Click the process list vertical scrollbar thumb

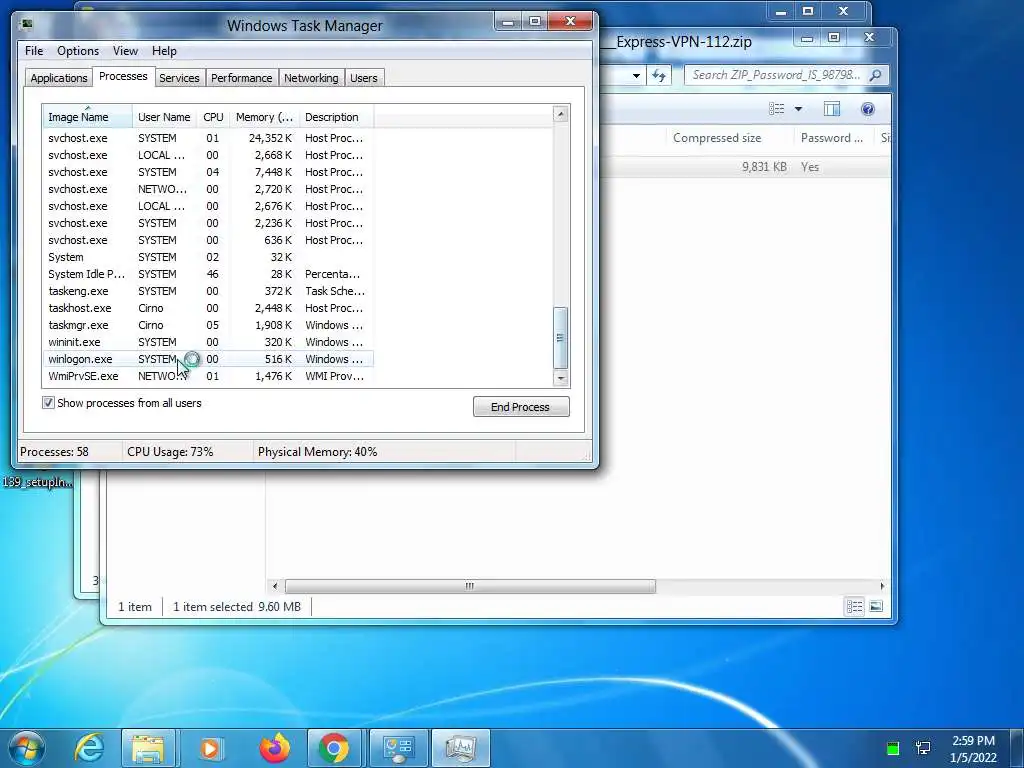pos(560,338)
